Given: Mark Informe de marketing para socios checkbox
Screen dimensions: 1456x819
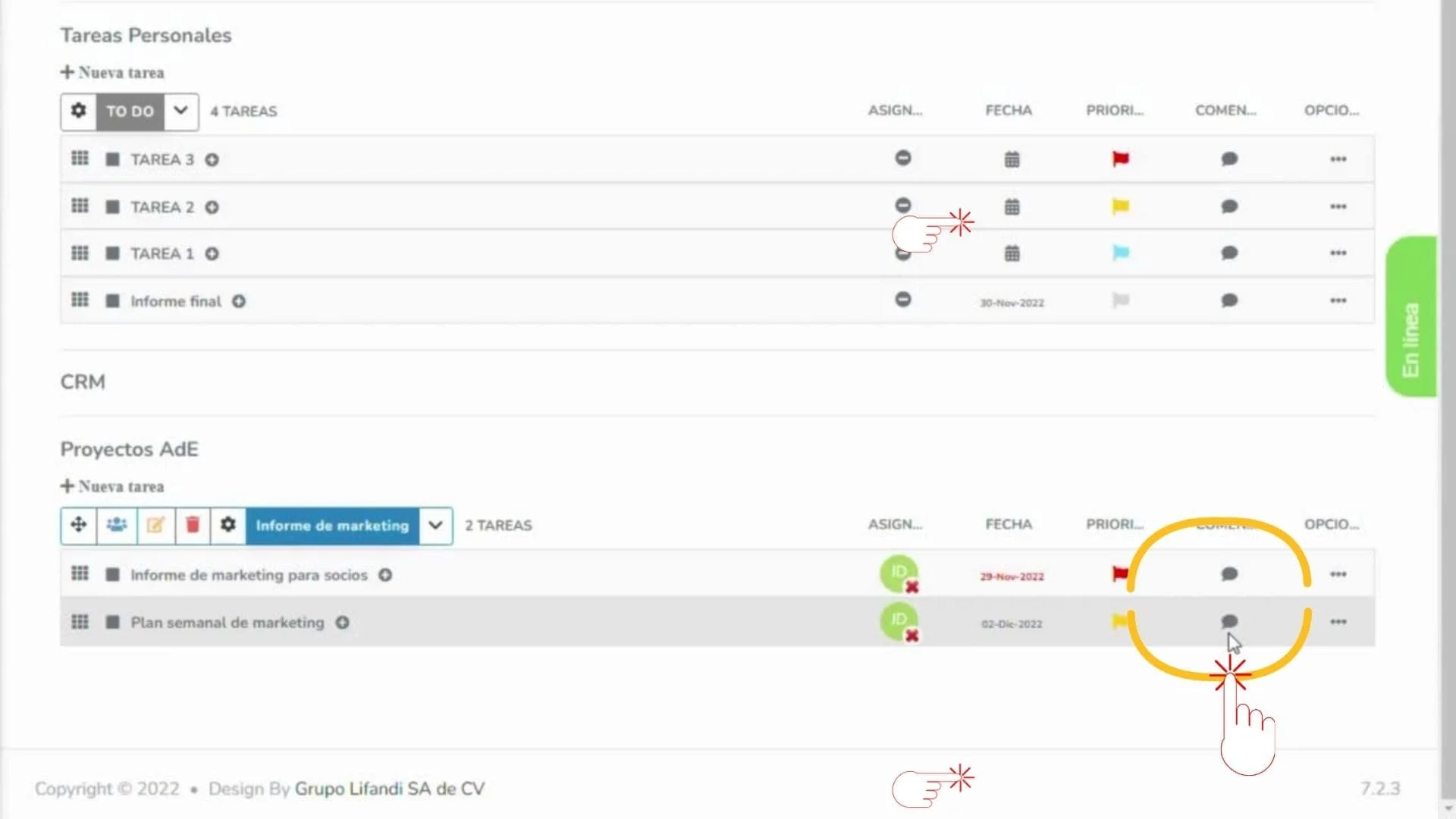Looking at the screenshot, I should (x=113, y=575).
